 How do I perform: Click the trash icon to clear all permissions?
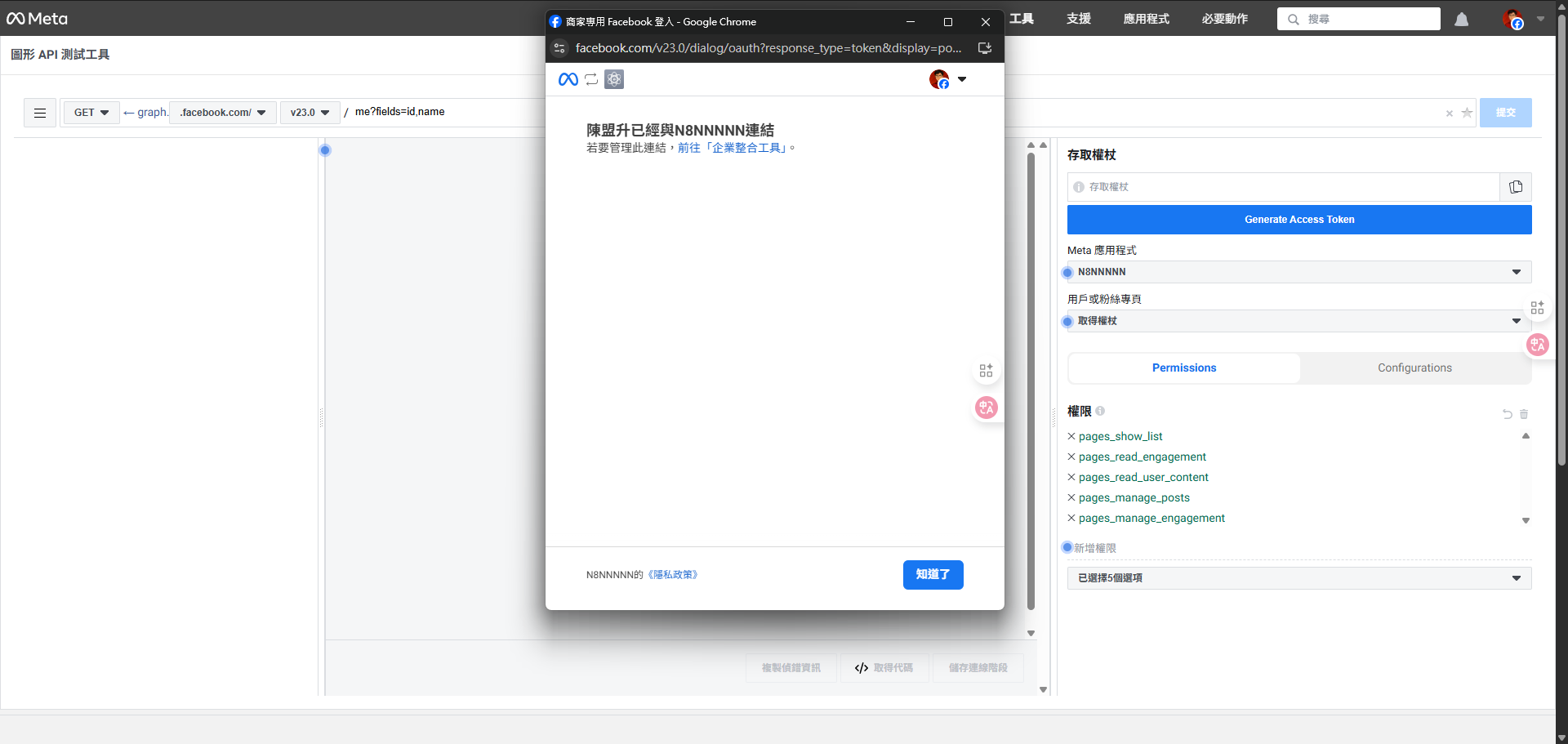click(x=1523, y=414)
